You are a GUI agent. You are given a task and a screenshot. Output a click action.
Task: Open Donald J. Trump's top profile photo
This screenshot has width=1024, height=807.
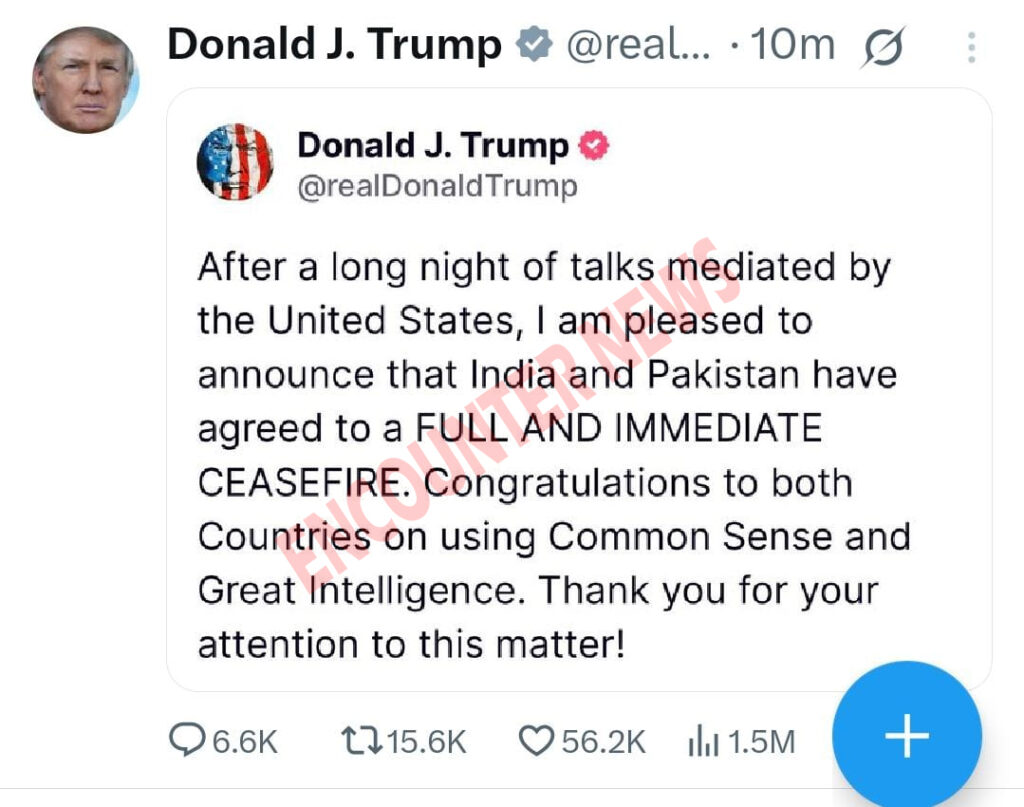click(x=84, y=80)
